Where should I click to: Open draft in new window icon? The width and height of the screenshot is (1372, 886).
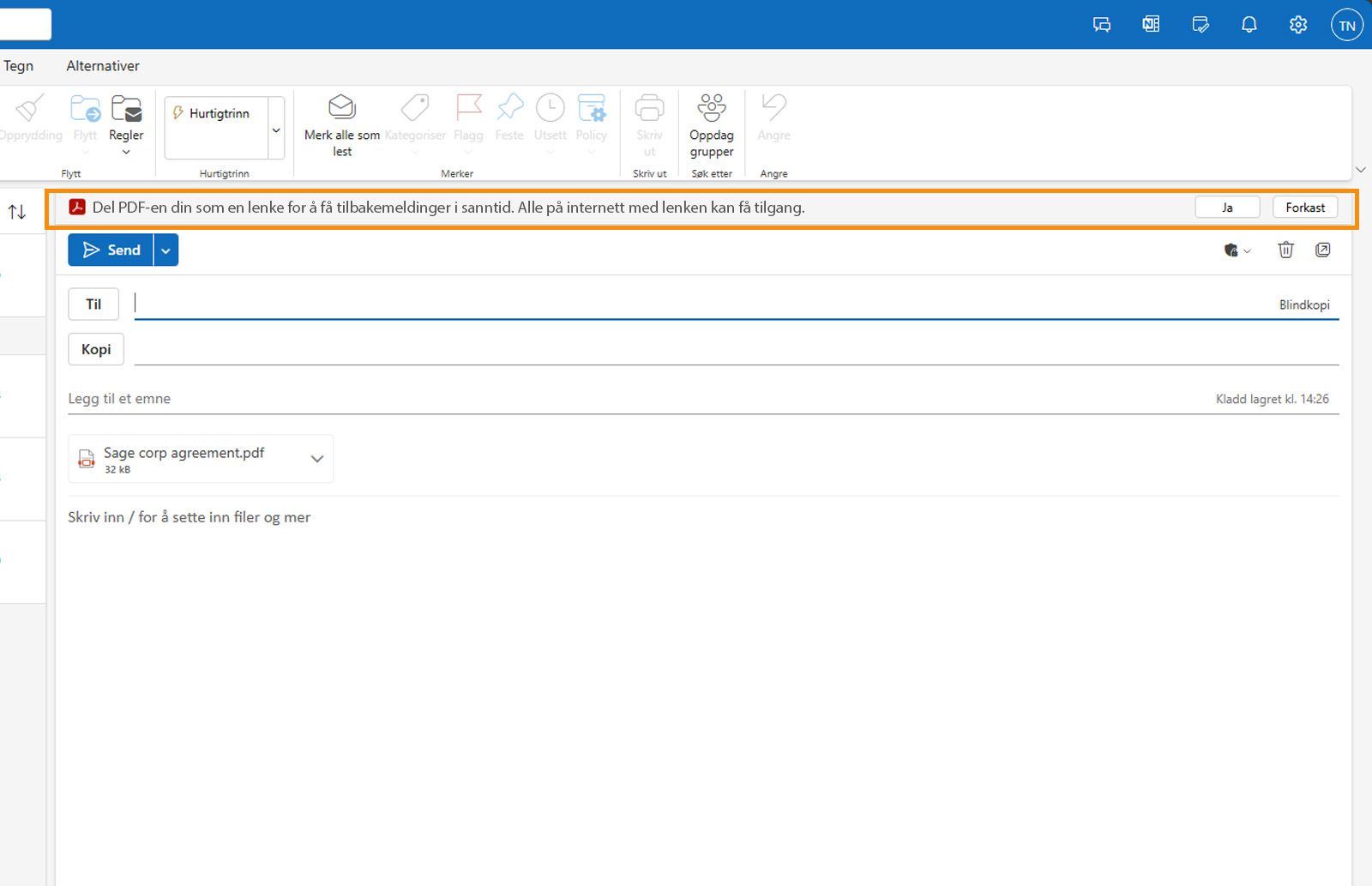point(1323,250)
